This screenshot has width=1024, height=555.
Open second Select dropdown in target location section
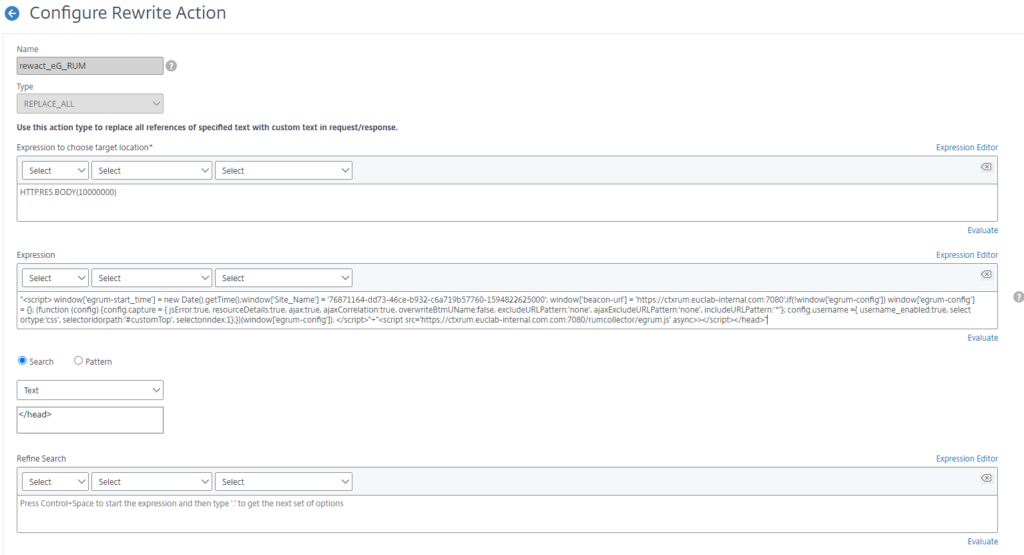coord(152,170)
